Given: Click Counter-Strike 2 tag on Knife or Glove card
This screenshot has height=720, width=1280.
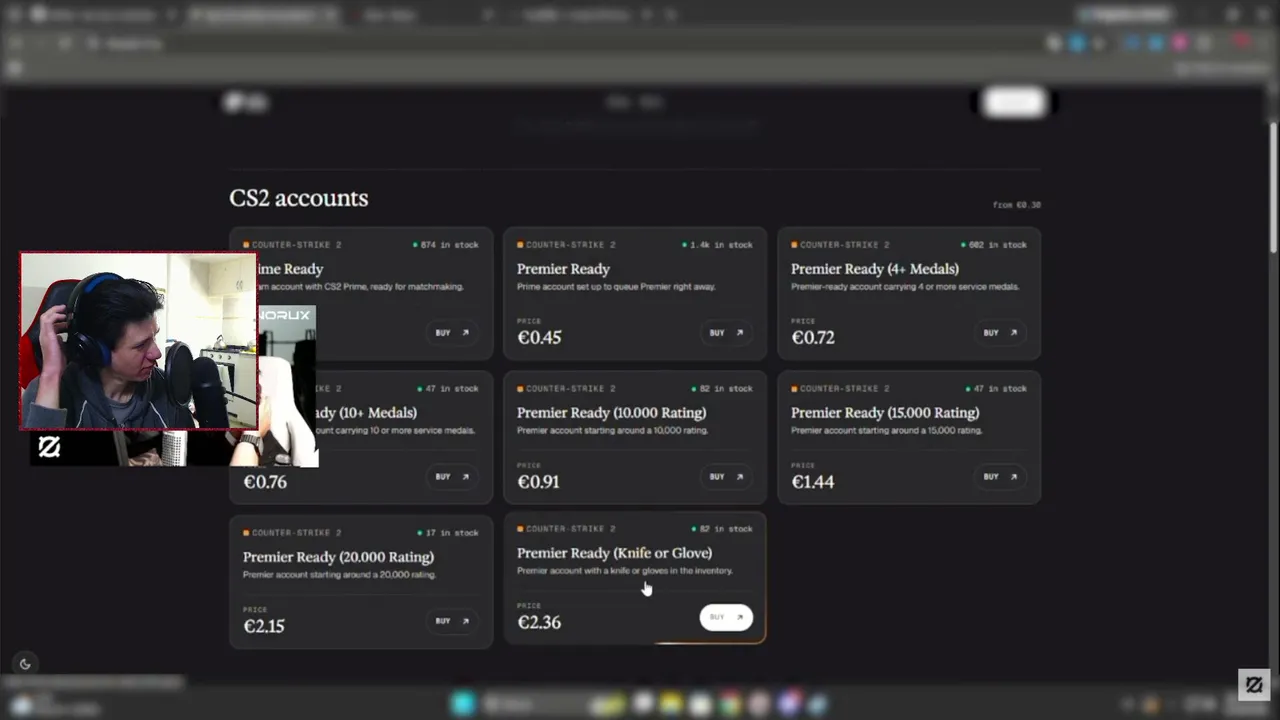Looking at the screenshot, I should (567, 529).
